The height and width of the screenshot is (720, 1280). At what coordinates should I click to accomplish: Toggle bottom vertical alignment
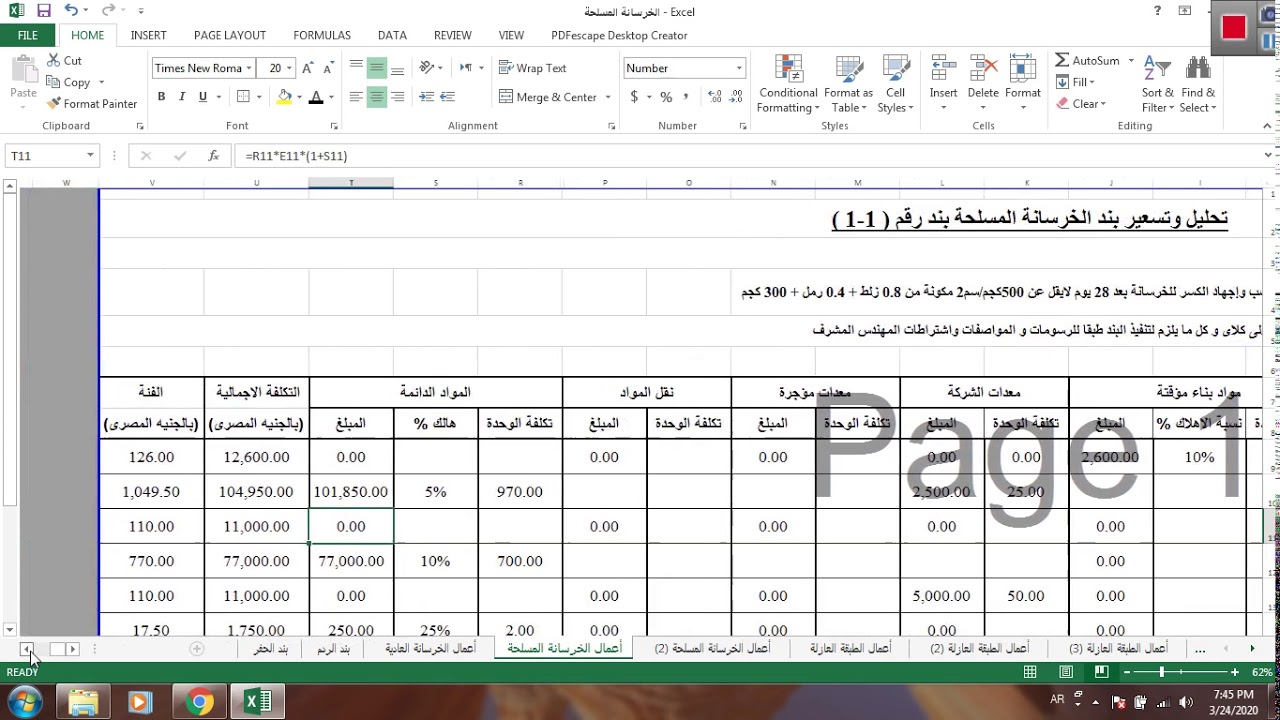coord(397,68)
